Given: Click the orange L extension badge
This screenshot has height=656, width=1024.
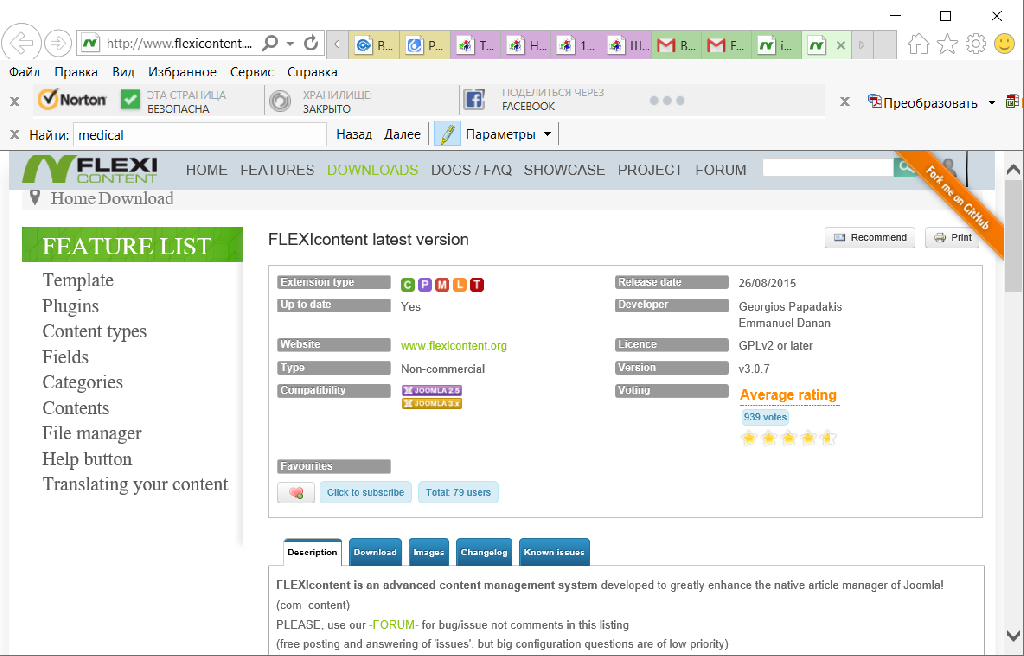Looking at the screenshot, I should (x=460, y=285).
